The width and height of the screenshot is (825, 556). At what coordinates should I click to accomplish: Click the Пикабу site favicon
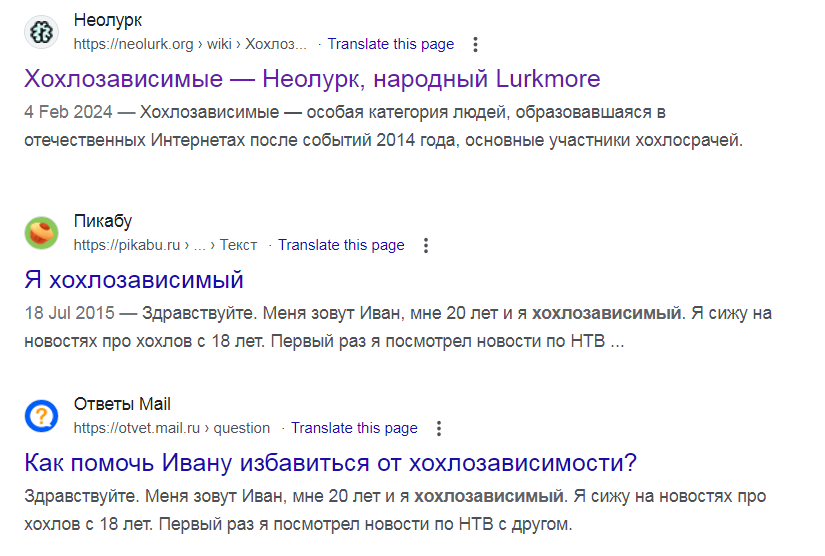41,233
